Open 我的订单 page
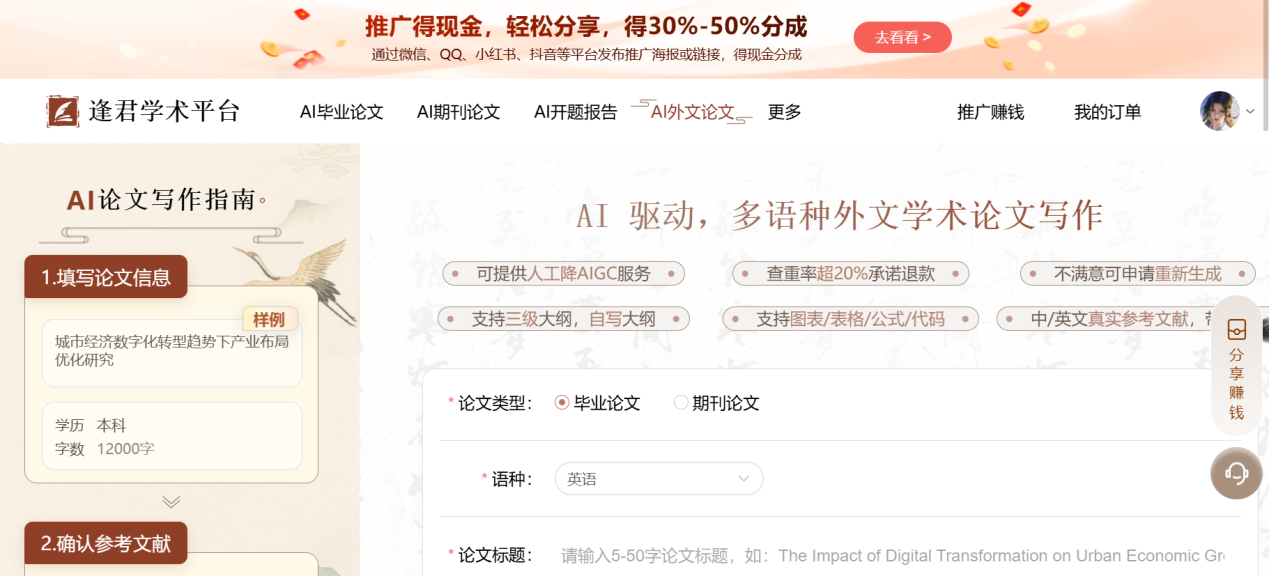Viewport: 1269px width, 576px height. tap(1107, 112)
